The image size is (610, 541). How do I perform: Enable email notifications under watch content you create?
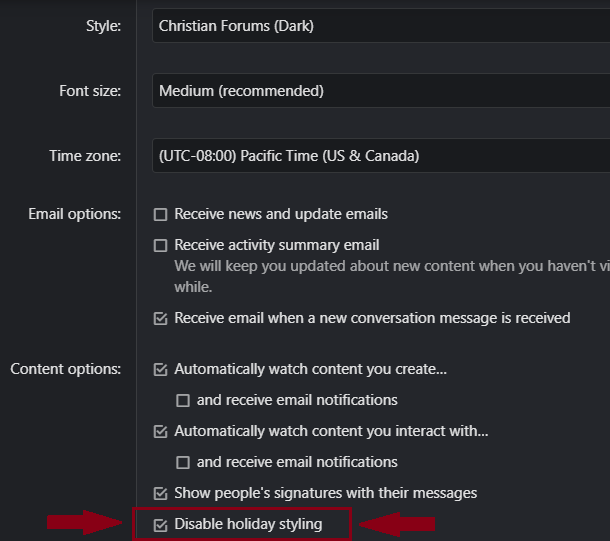pyautogui.click(x=183, y=400)
